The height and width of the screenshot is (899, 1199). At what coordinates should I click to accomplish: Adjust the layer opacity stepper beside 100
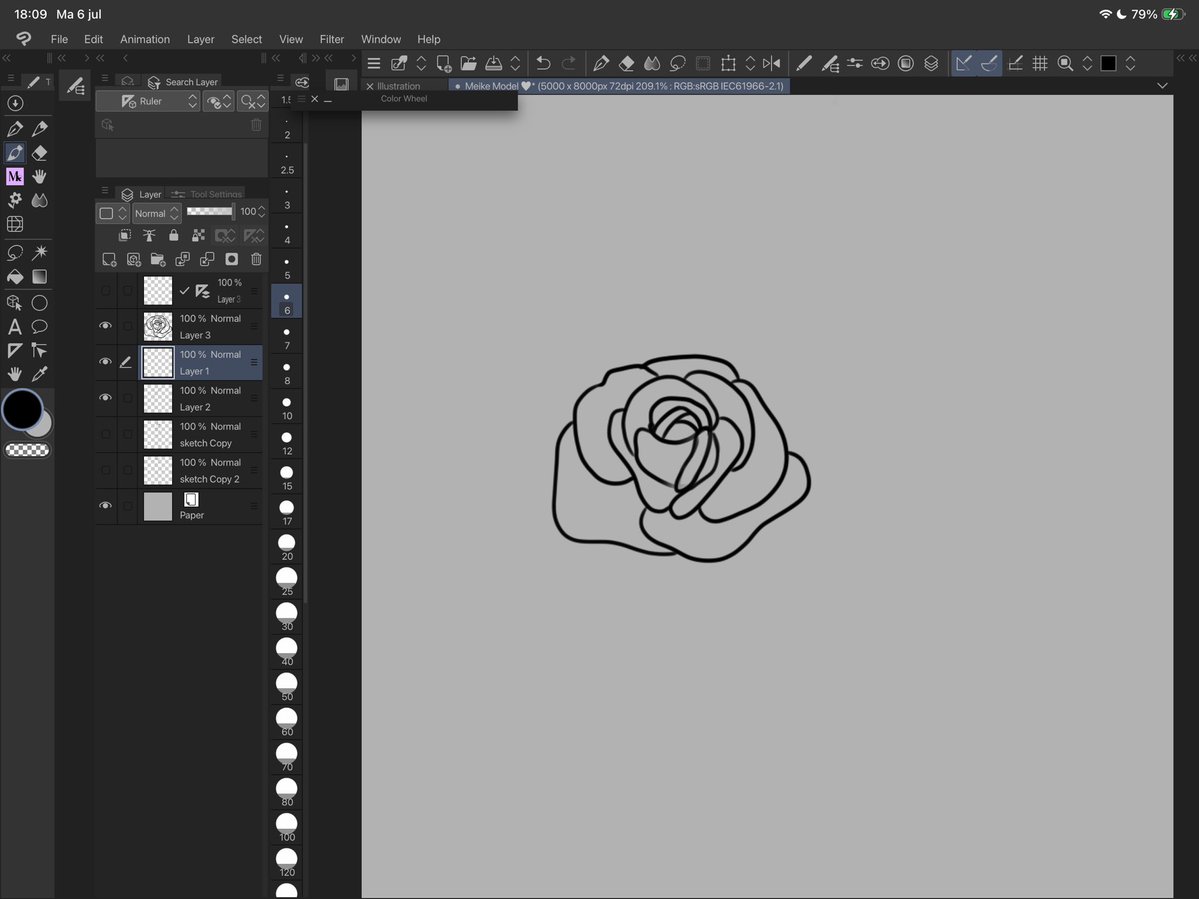(x=262, y=212)
